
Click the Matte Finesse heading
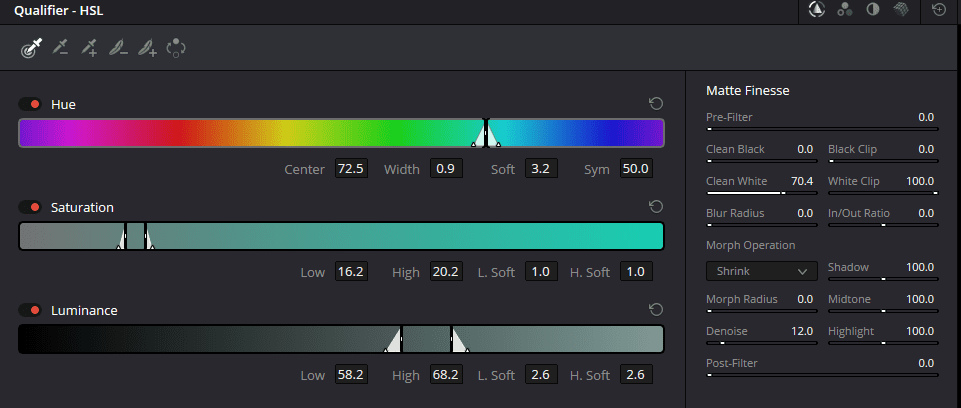(748, 91)
